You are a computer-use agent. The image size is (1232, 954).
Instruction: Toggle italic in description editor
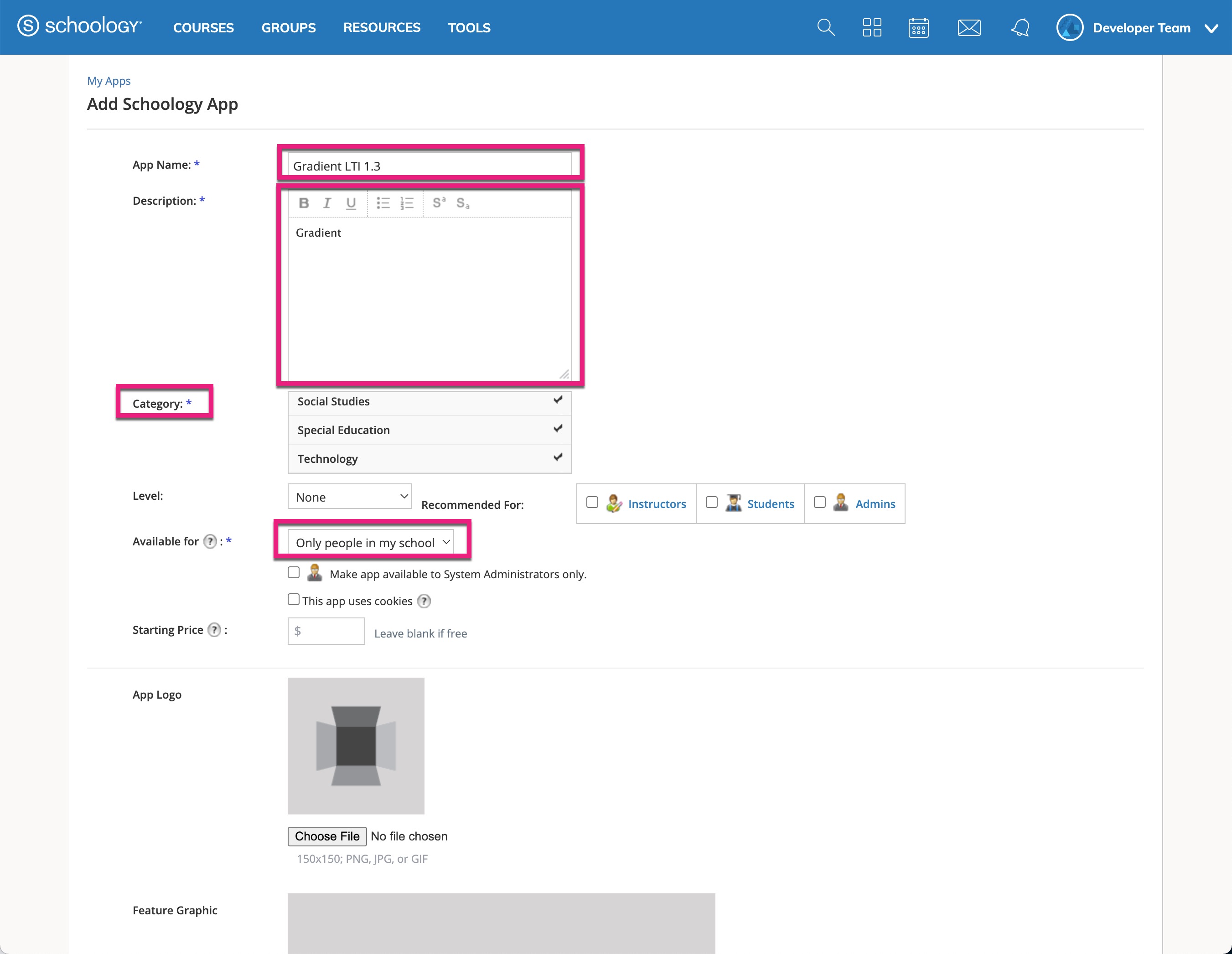(326, 203)
